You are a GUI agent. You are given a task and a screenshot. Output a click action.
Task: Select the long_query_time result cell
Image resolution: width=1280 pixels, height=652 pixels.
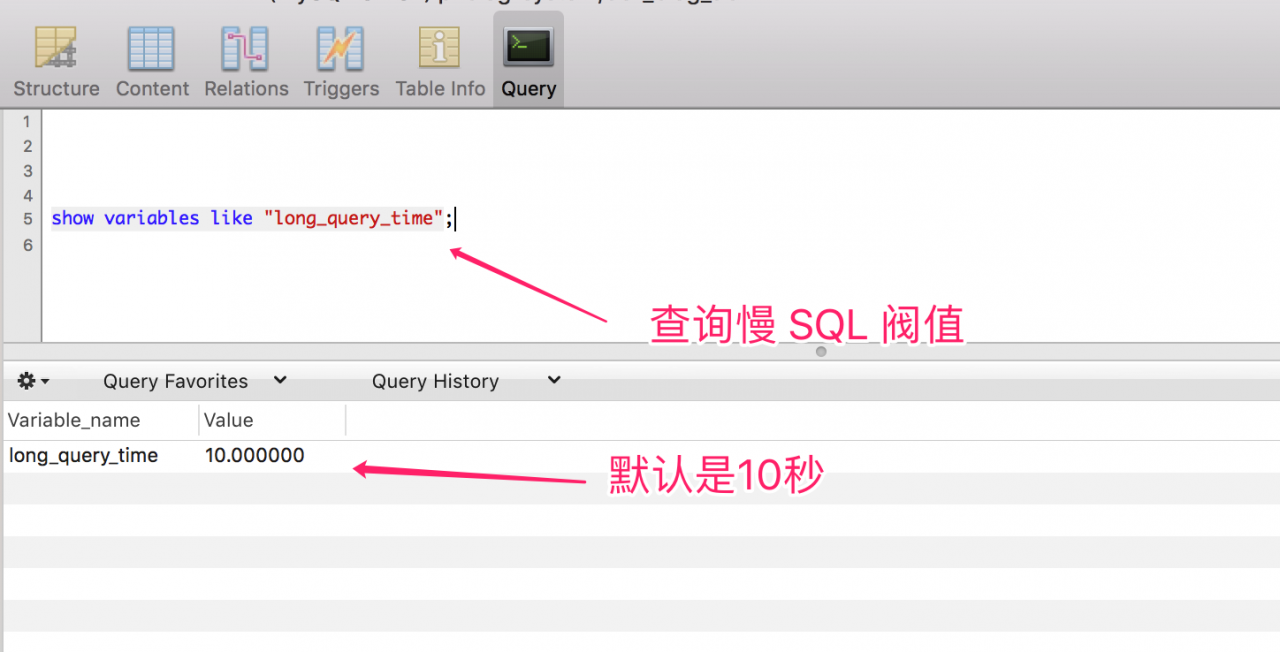(x=84, y=456)
